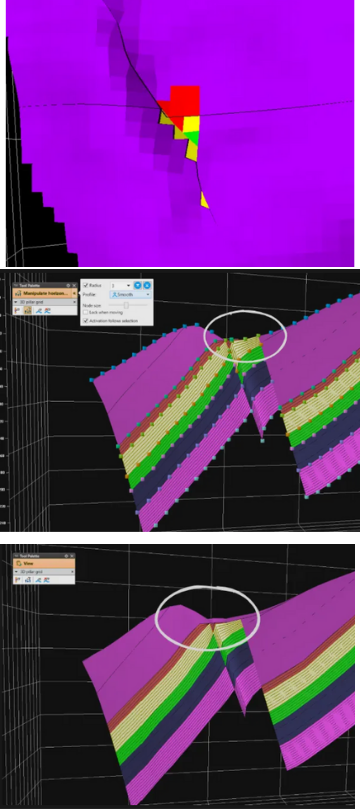This screenshot has width=361, height=809.
Task: Select the highlighted Manipulate horizon nodes icon
Action: click(28, 311)
